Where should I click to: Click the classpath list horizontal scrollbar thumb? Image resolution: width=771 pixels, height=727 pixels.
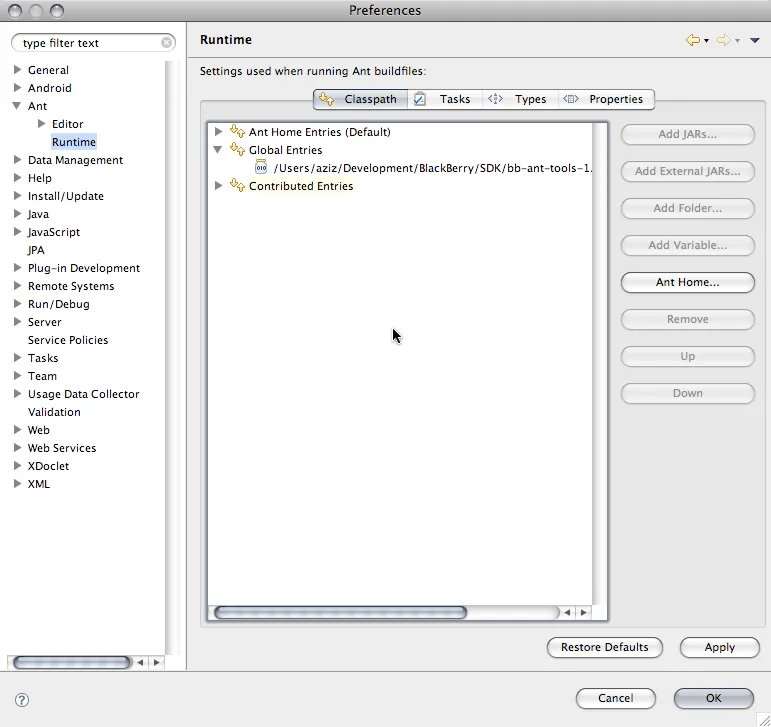(x=341, y=612)
